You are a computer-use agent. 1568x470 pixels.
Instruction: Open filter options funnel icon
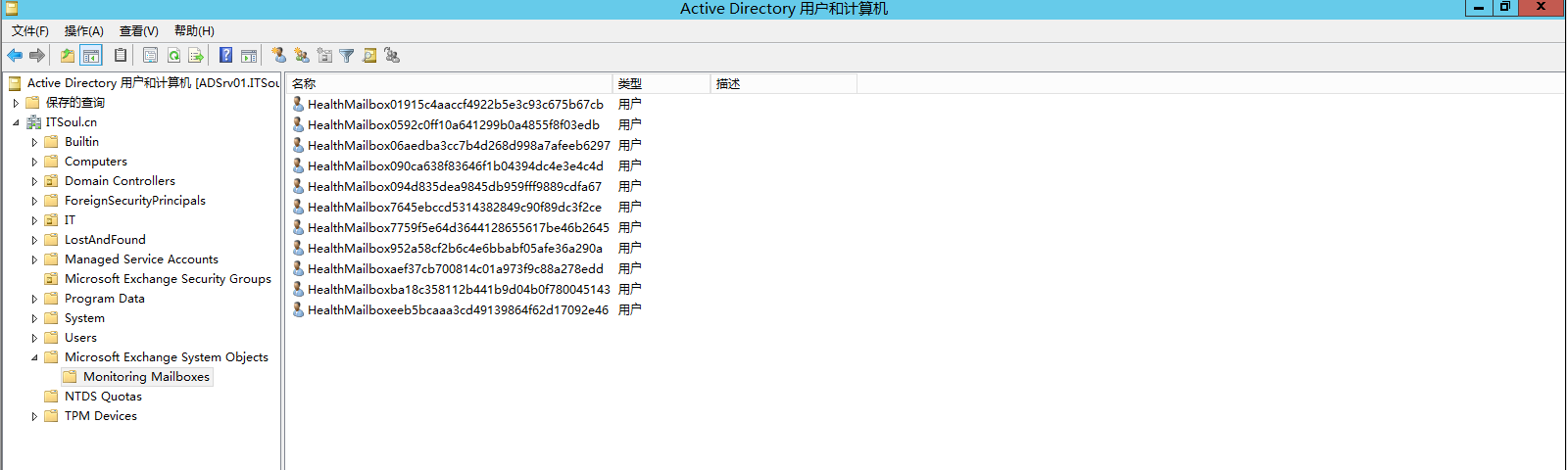[x=347, y=56]
